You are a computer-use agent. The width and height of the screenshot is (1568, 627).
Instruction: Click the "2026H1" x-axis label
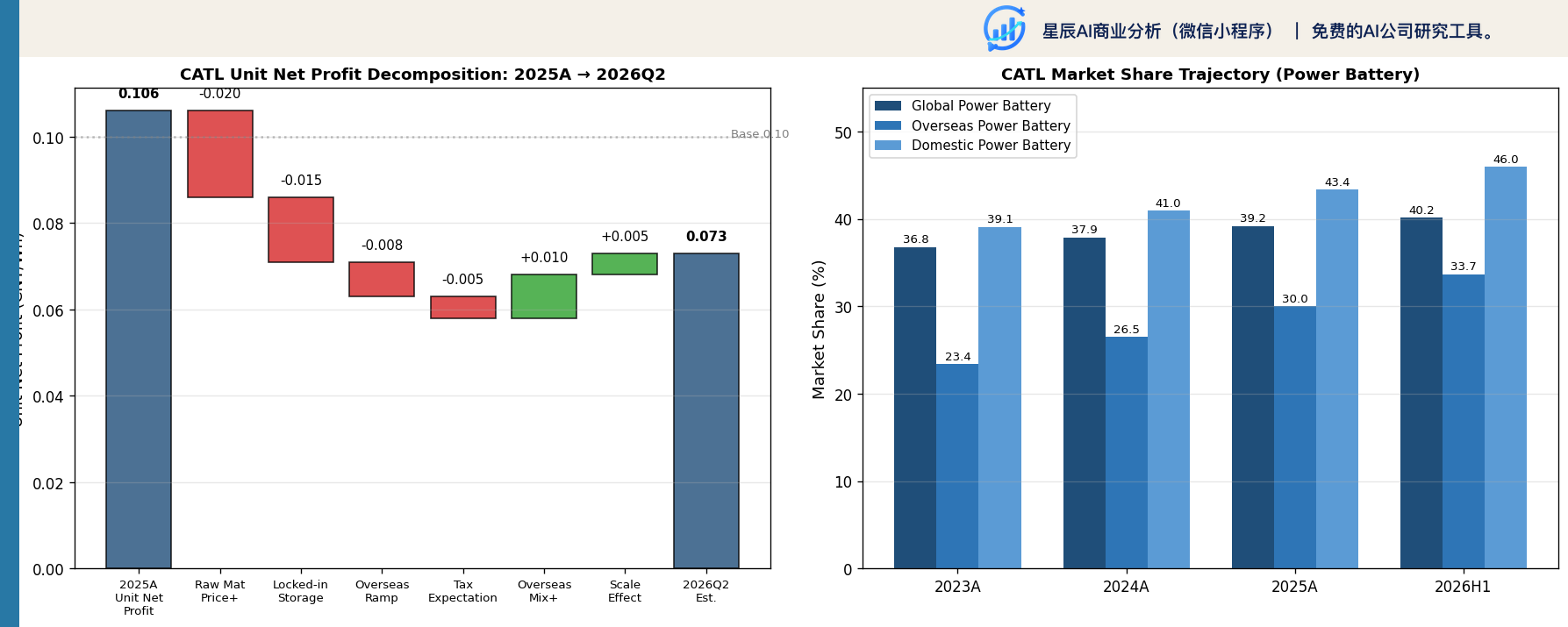(1463, 587)
